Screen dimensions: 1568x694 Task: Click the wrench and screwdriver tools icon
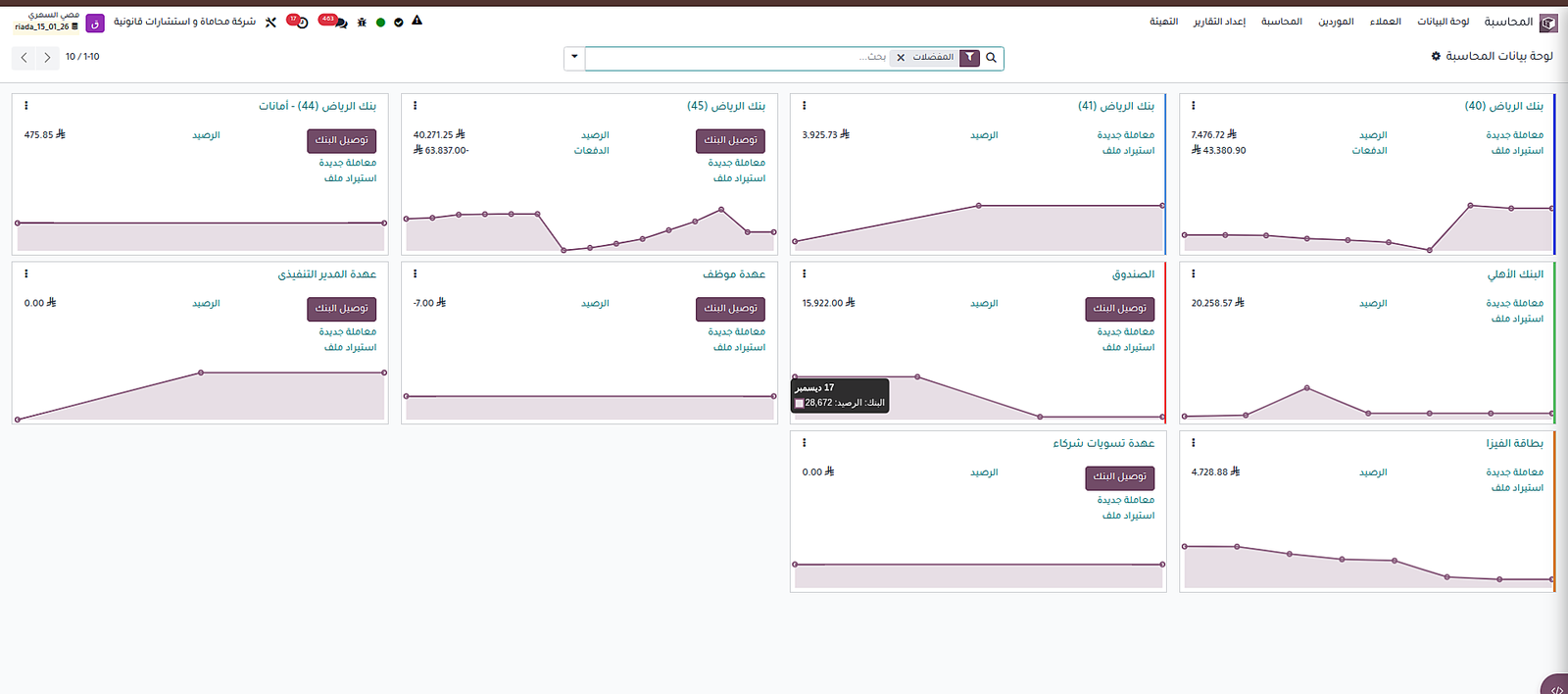(271, 22)
